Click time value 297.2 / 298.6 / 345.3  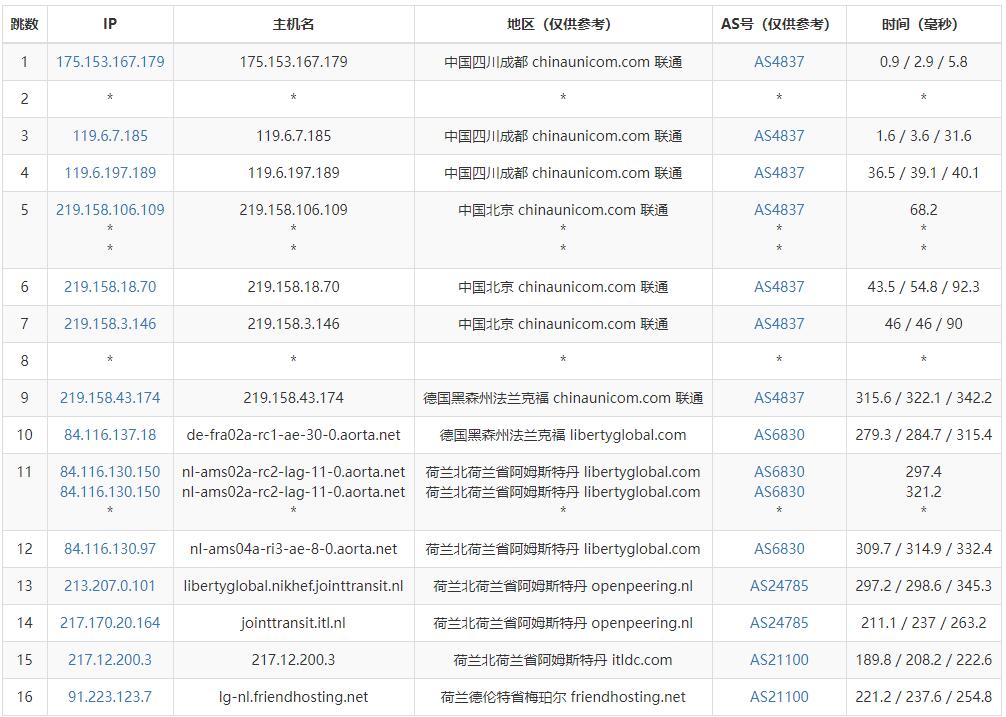click(923, 586)
